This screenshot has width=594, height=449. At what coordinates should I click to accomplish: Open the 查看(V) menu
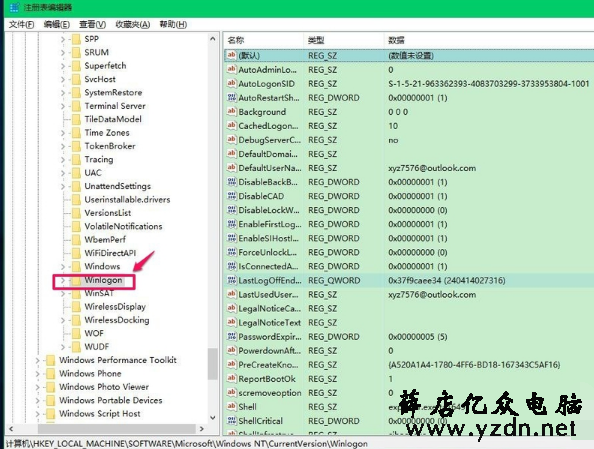[92, 25]
